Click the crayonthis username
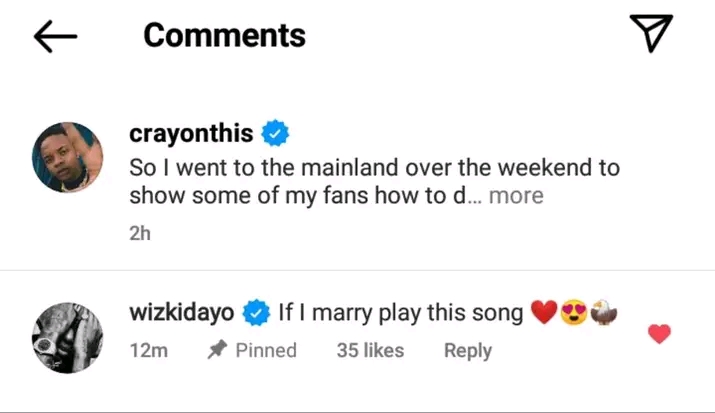This screenshot has width=715, height=413. (191, 134)
